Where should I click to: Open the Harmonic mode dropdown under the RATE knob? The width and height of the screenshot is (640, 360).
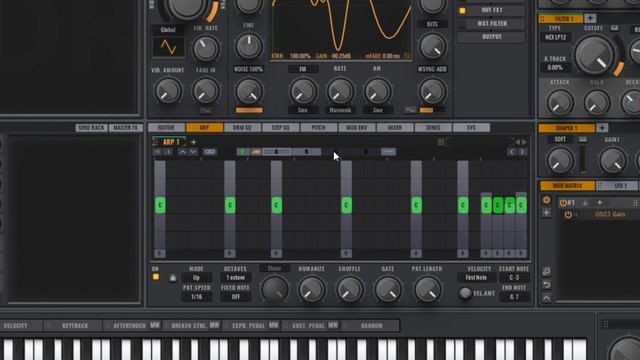(340, 110)
